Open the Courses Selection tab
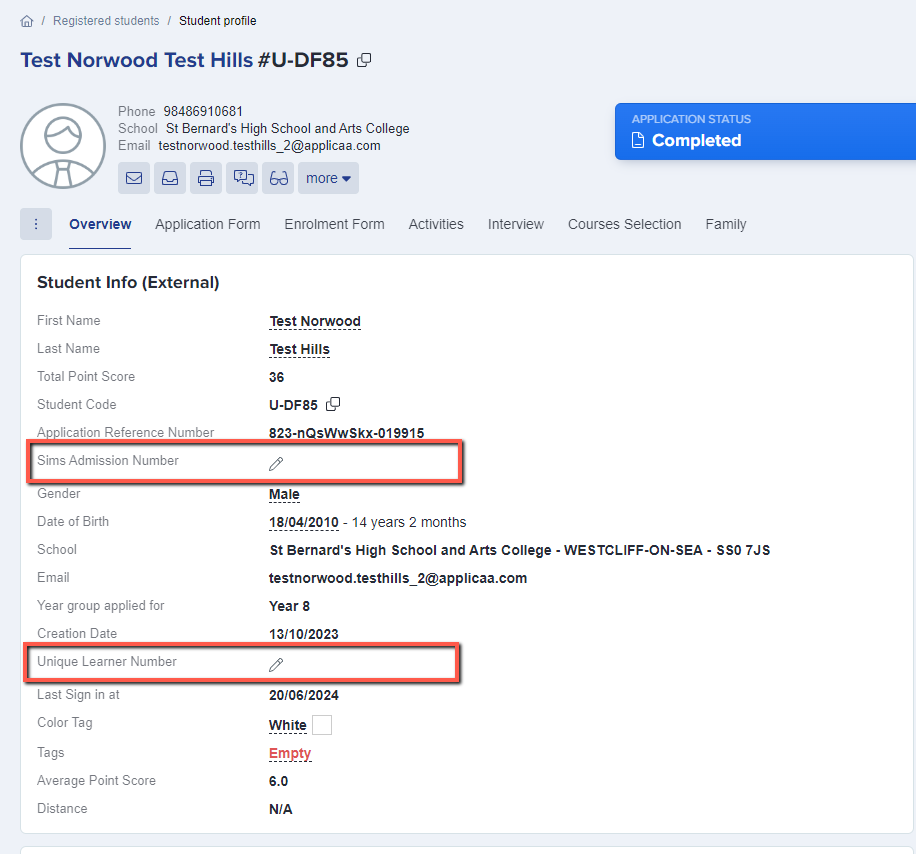The height and width of the screenshot is (854, 916). click(624, 224)
